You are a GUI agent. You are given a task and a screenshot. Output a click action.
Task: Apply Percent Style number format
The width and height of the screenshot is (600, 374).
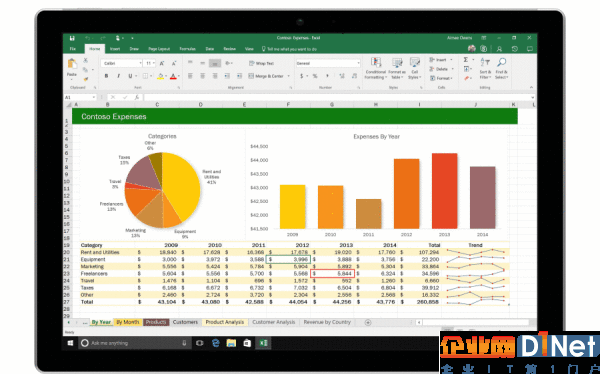[315, 76]
